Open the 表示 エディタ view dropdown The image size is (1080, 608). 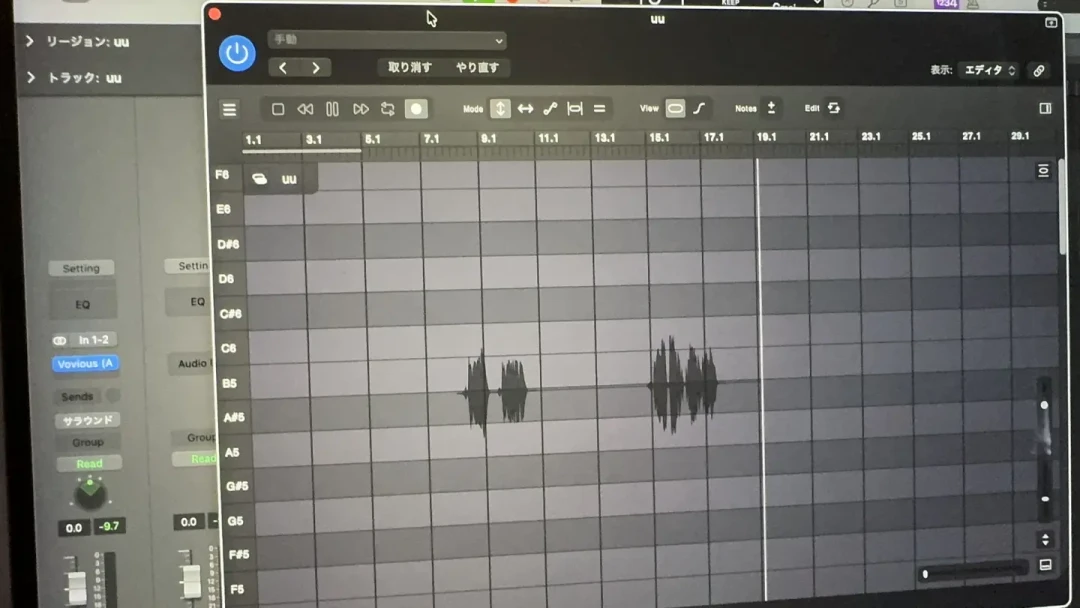989,70
